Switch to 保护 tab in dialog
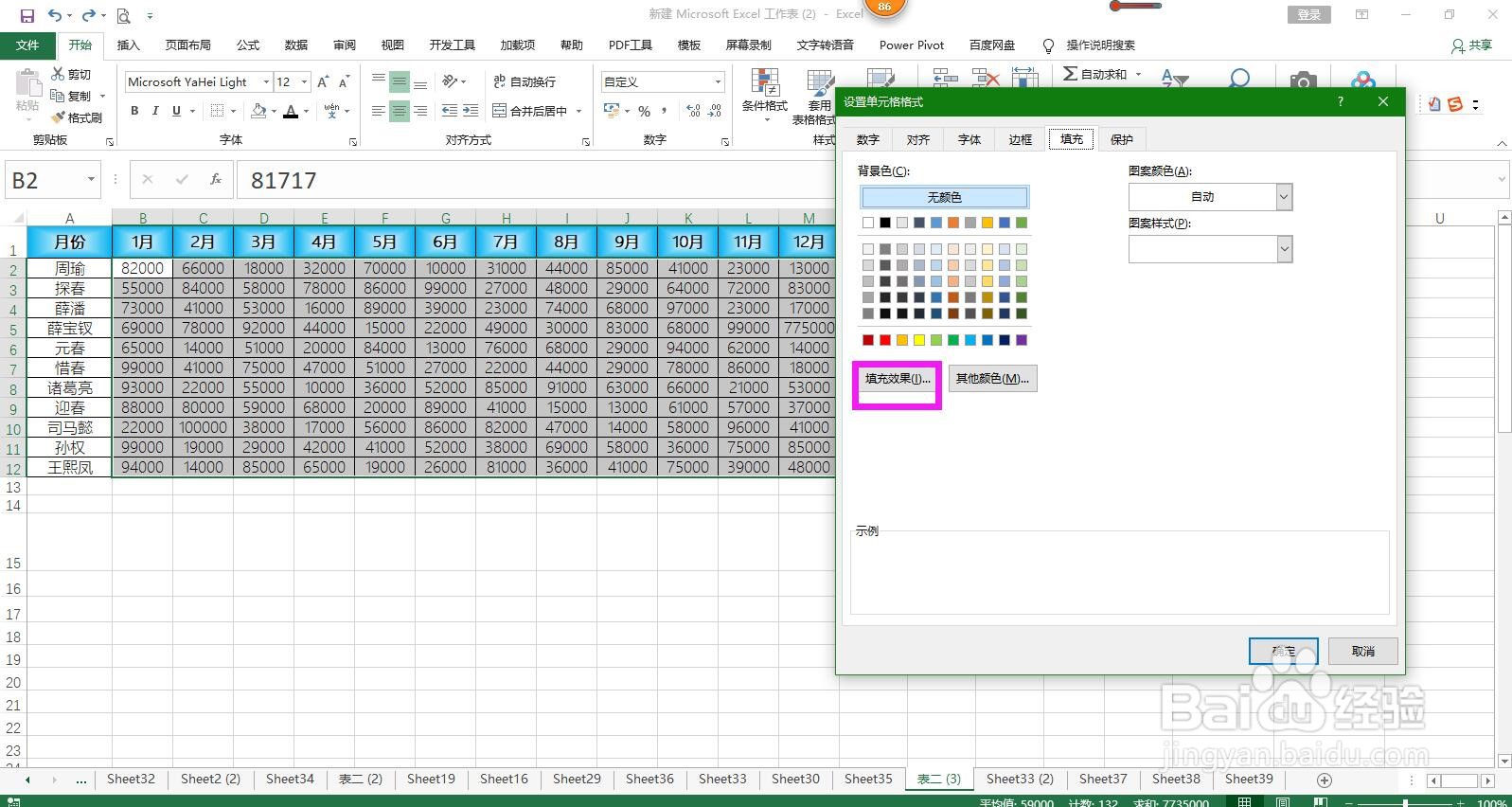This screenshot has height=807, width=1512. (1122, 139)
